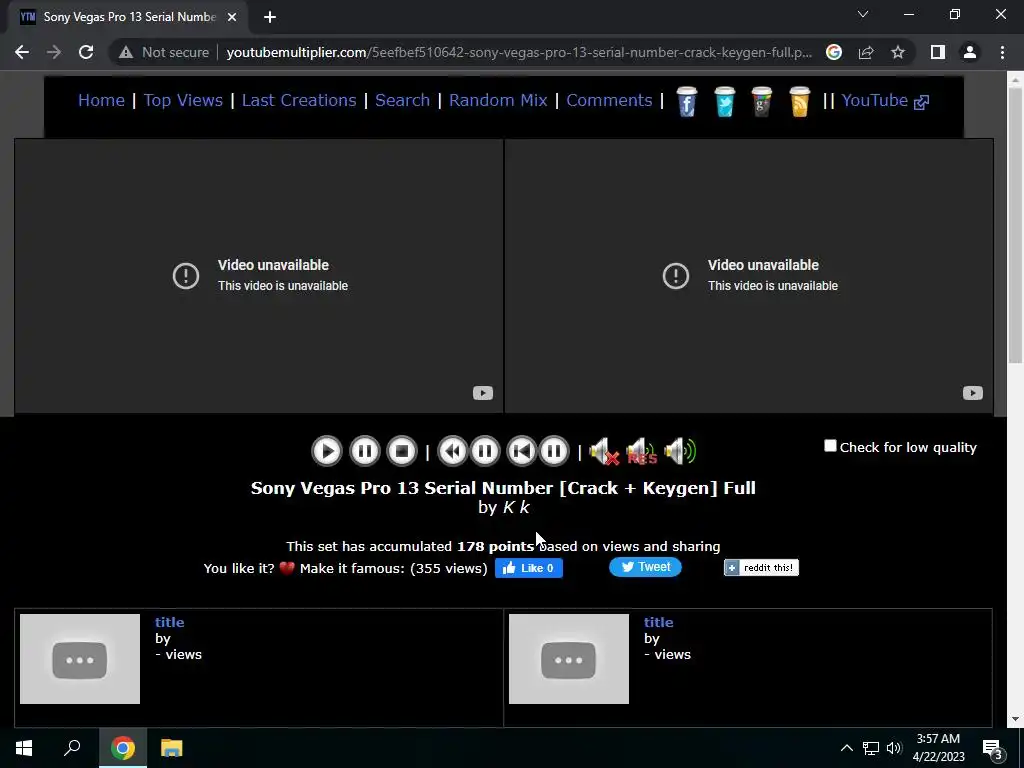Screen dimensions: 1024x768
Task: Click the Facebook cup icon
Action: click(x=686, y=102)
